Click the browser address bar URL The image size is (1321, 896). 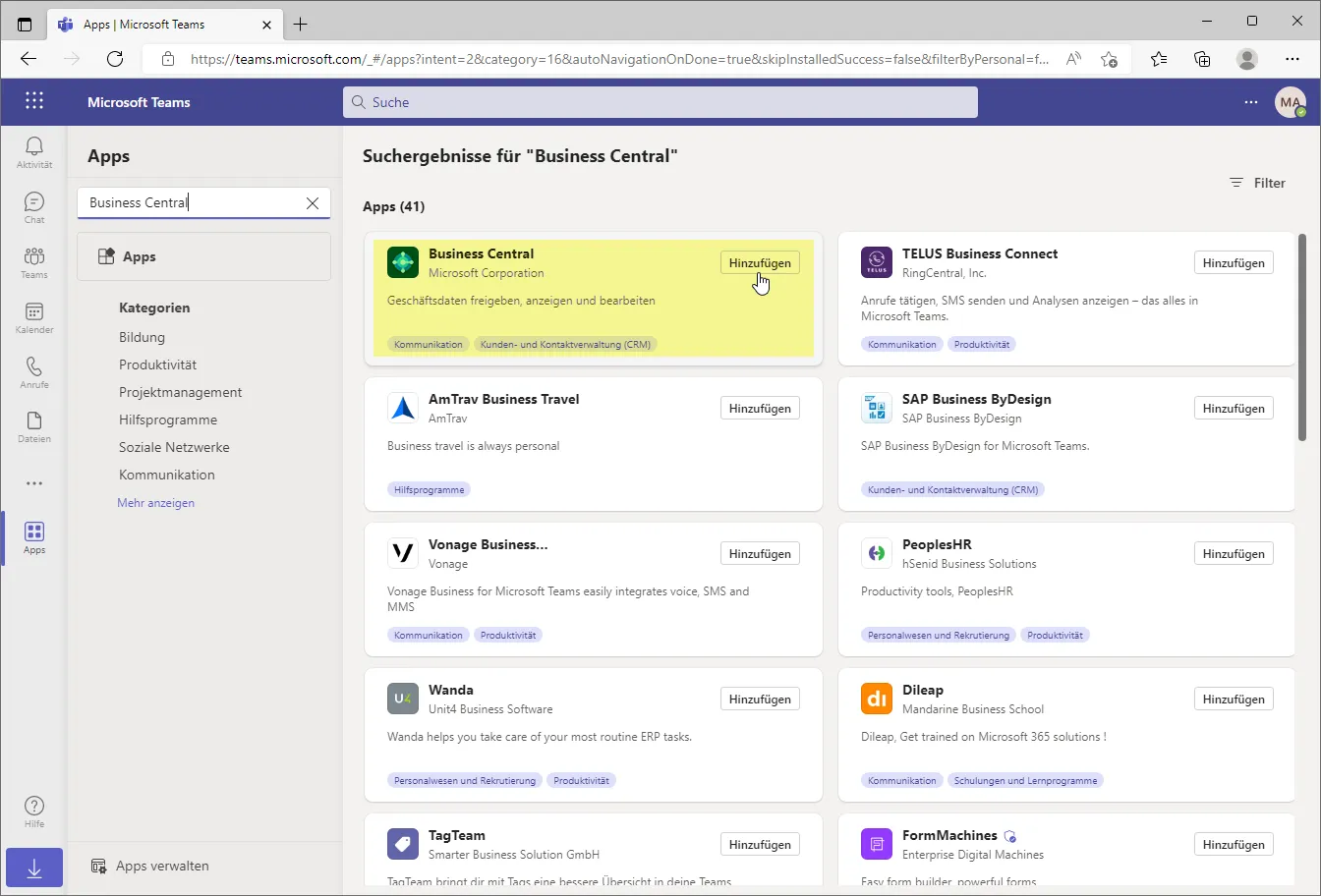point(619,59)
